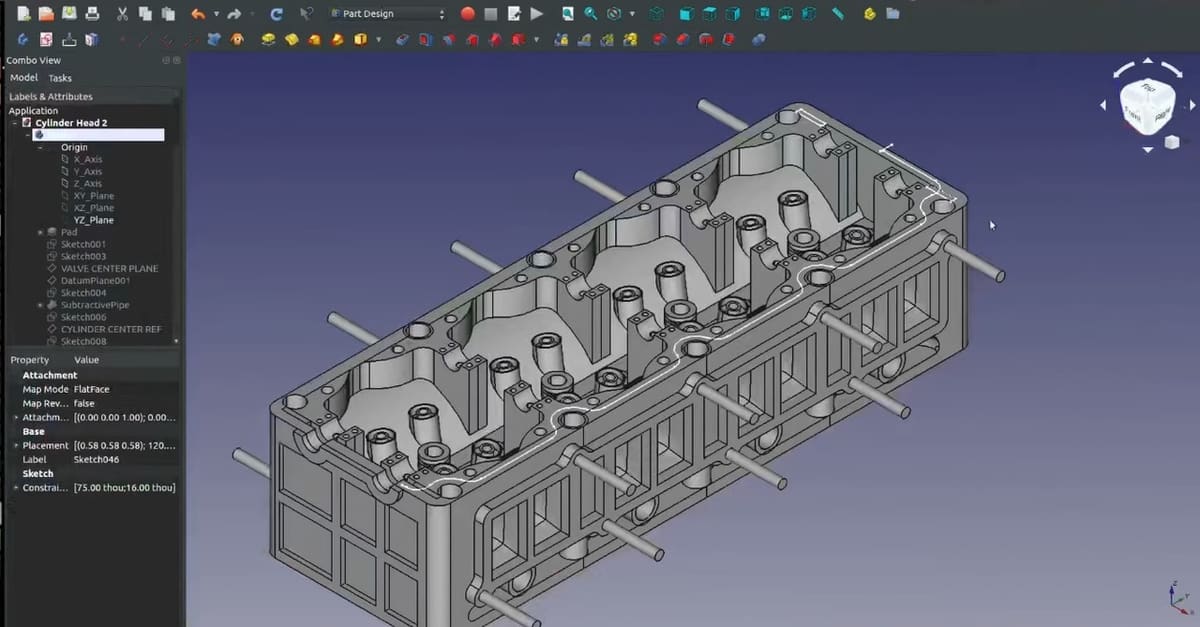Choose the Fillet tool icon

[x=658, y=40]
